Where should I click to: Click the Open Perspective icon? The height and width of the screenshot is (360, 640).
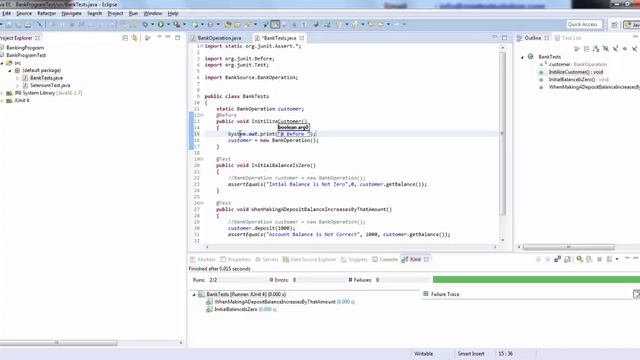click(x=614, y=25)
